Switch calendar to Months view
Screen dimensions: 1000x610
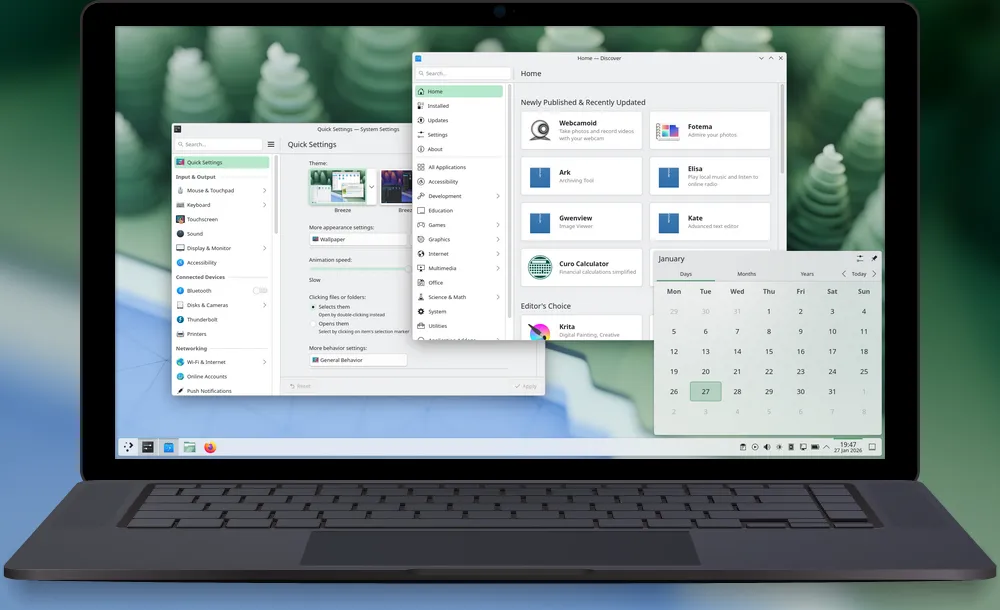click(746, 273)
